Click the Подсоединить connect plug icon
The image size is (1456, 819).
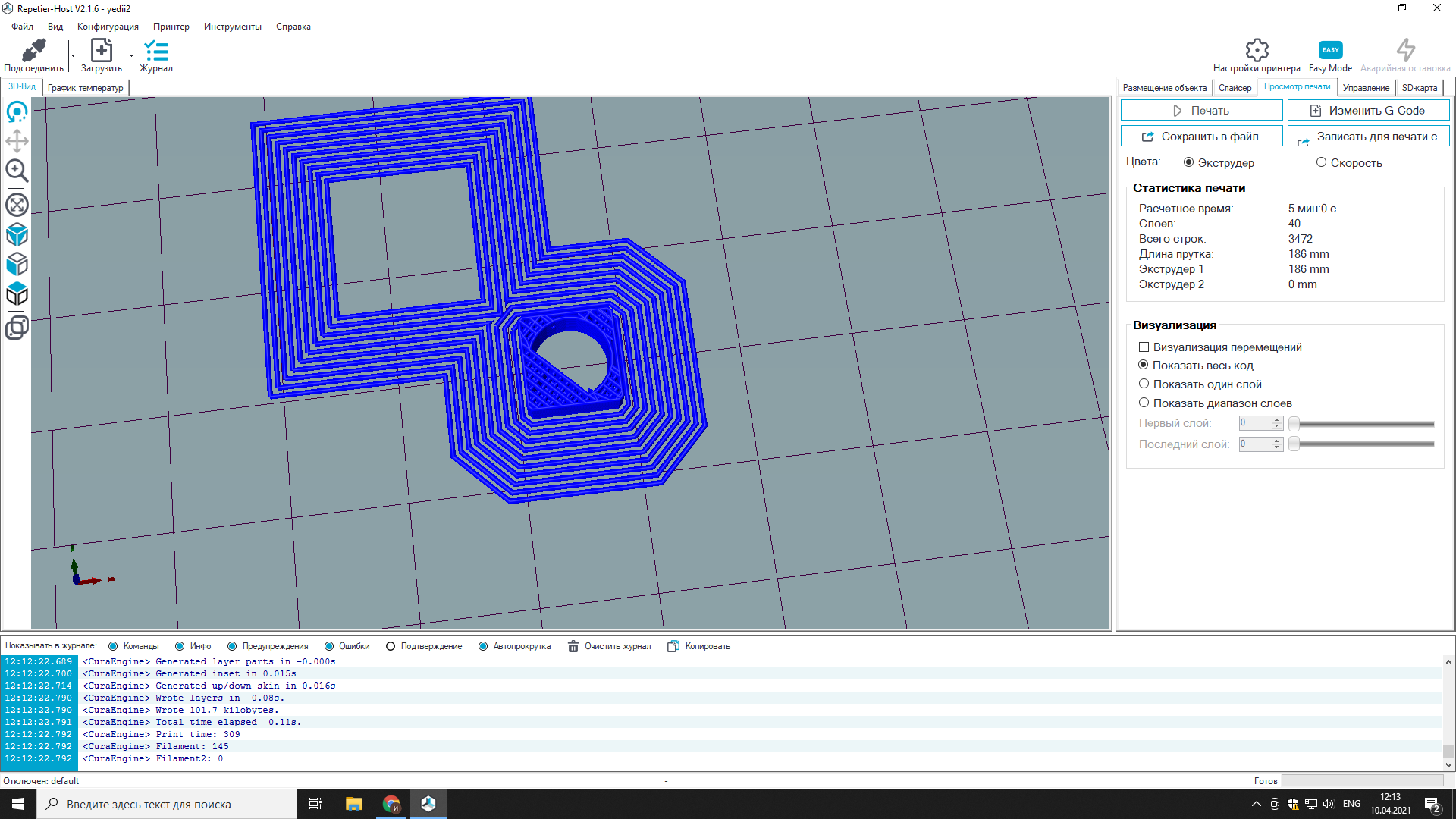tap(33, 51)
